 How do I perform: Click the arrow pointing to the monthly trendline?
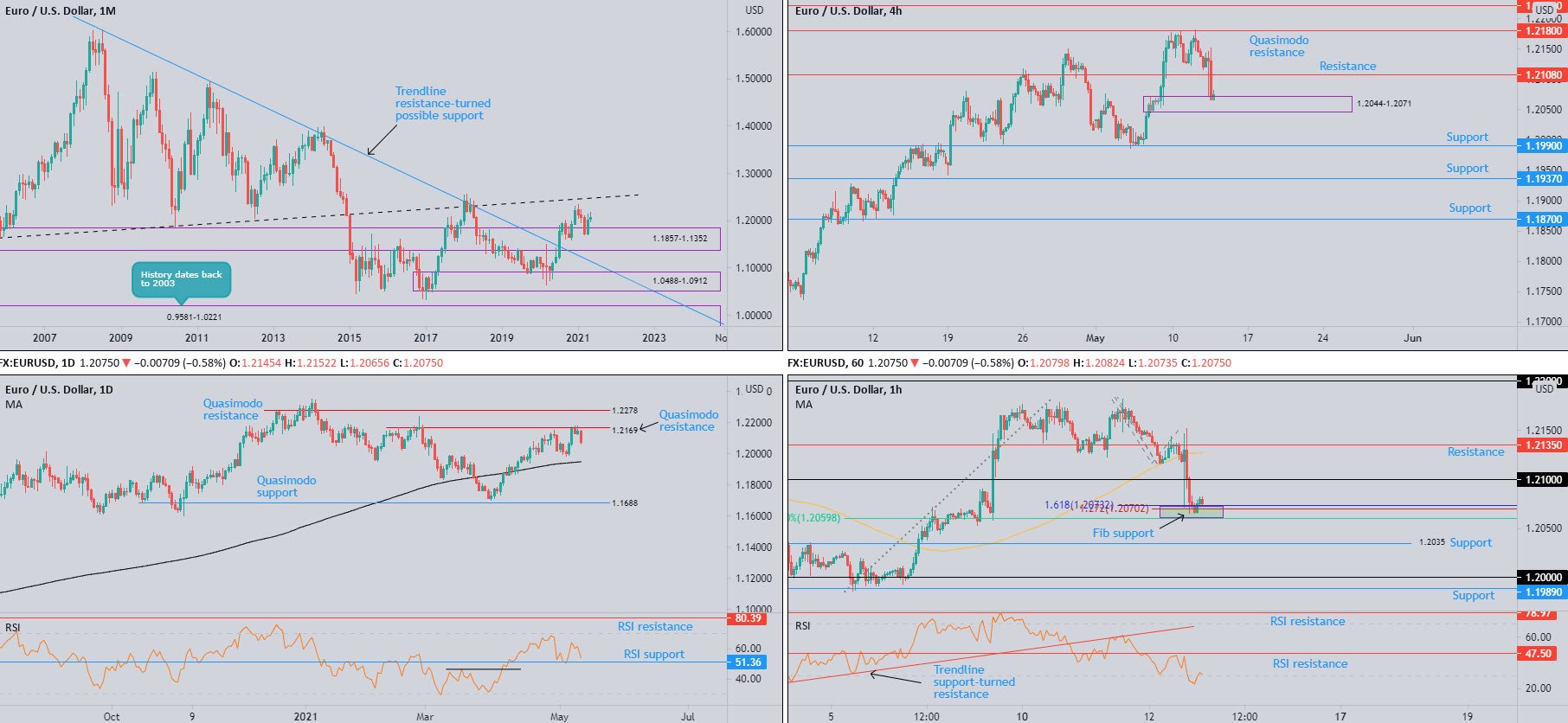tap(382, 140)
